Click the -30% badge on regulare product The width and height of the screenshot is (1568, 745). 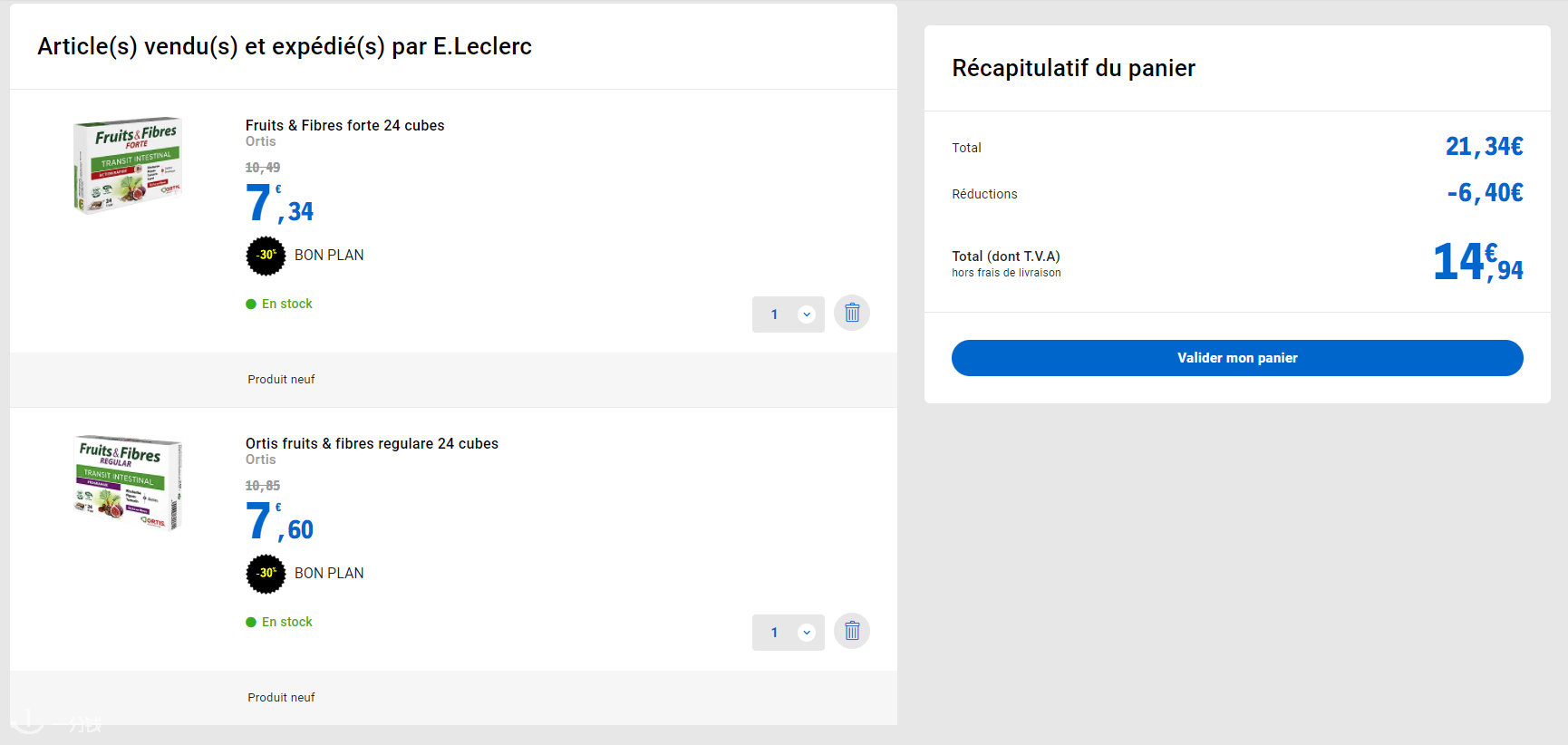[x=266, y=574]
